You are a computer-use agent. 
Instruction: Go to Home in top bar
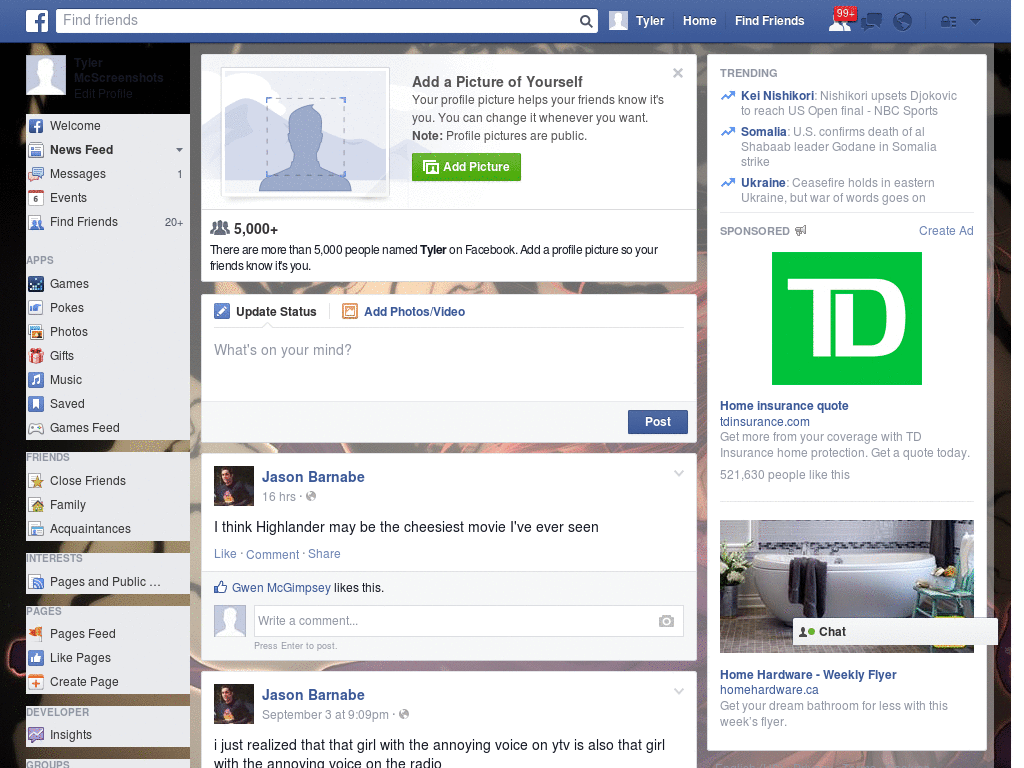(699, 21)
